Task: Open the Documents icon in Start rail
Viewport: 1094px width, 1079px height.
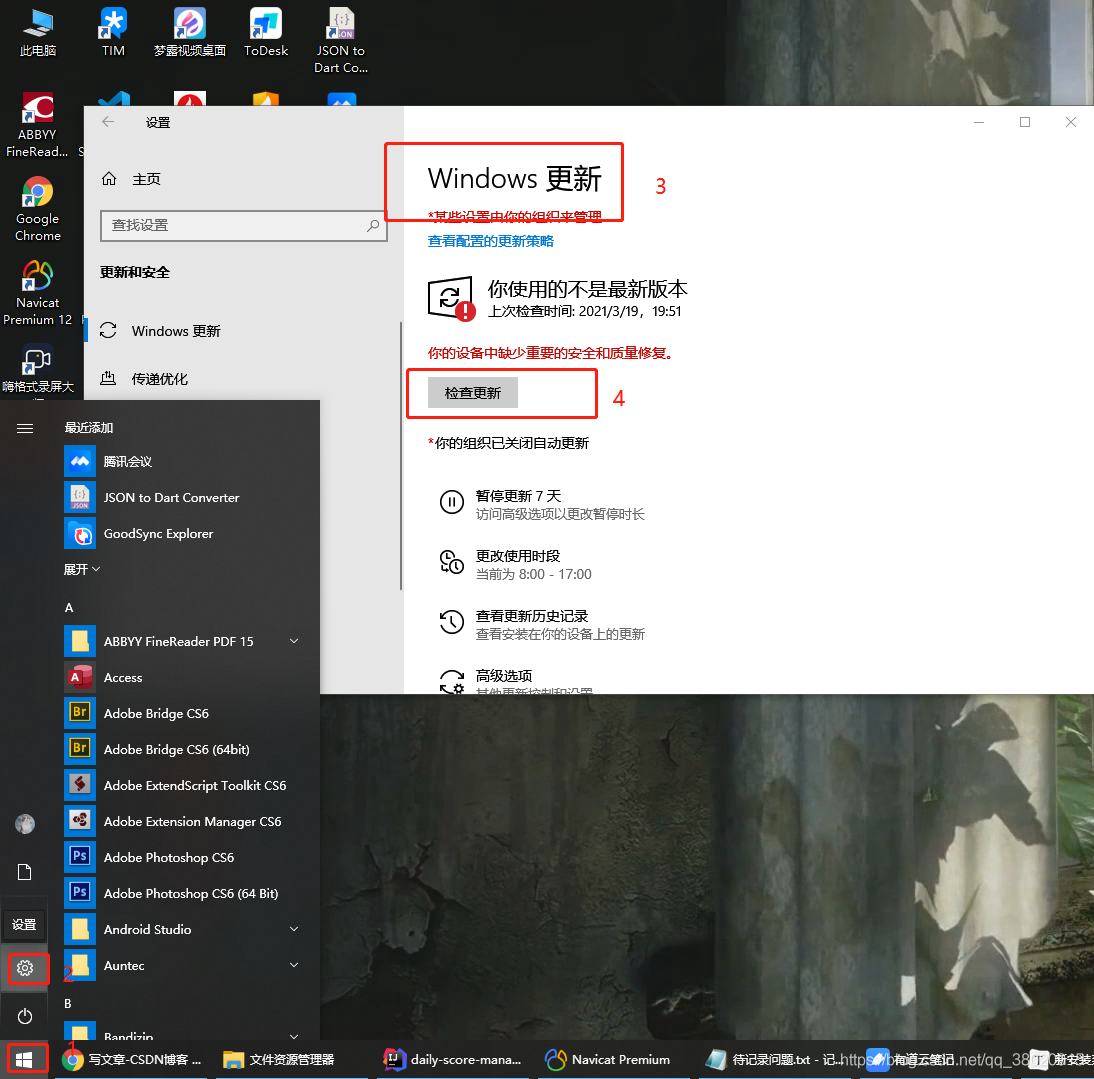Action: click(24, 872)
